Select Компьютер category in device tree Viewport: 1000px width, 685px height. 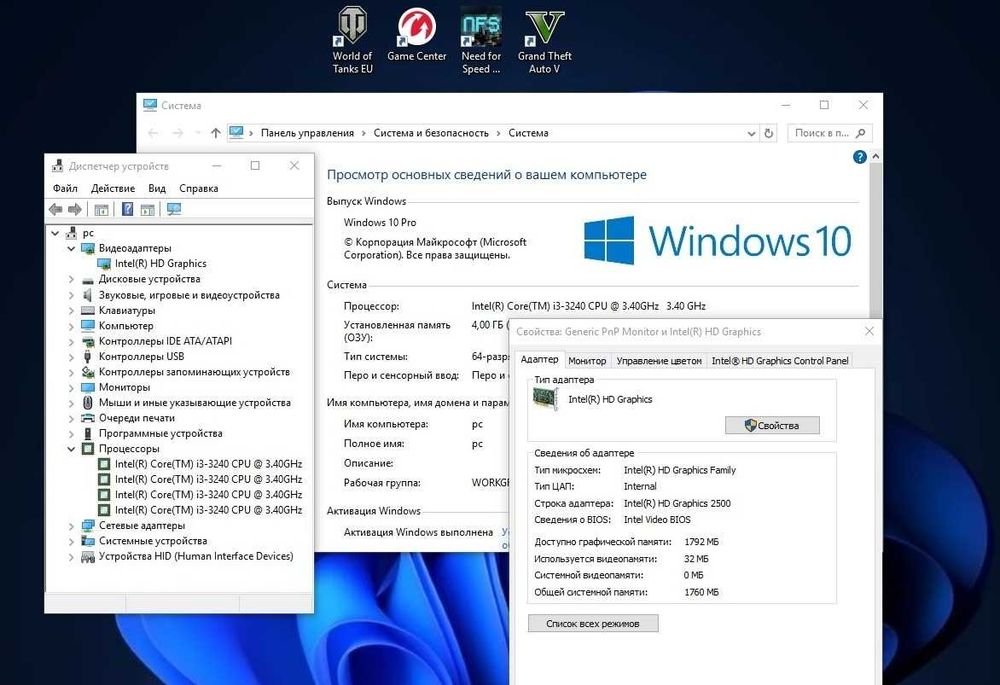tap(126, 326)
